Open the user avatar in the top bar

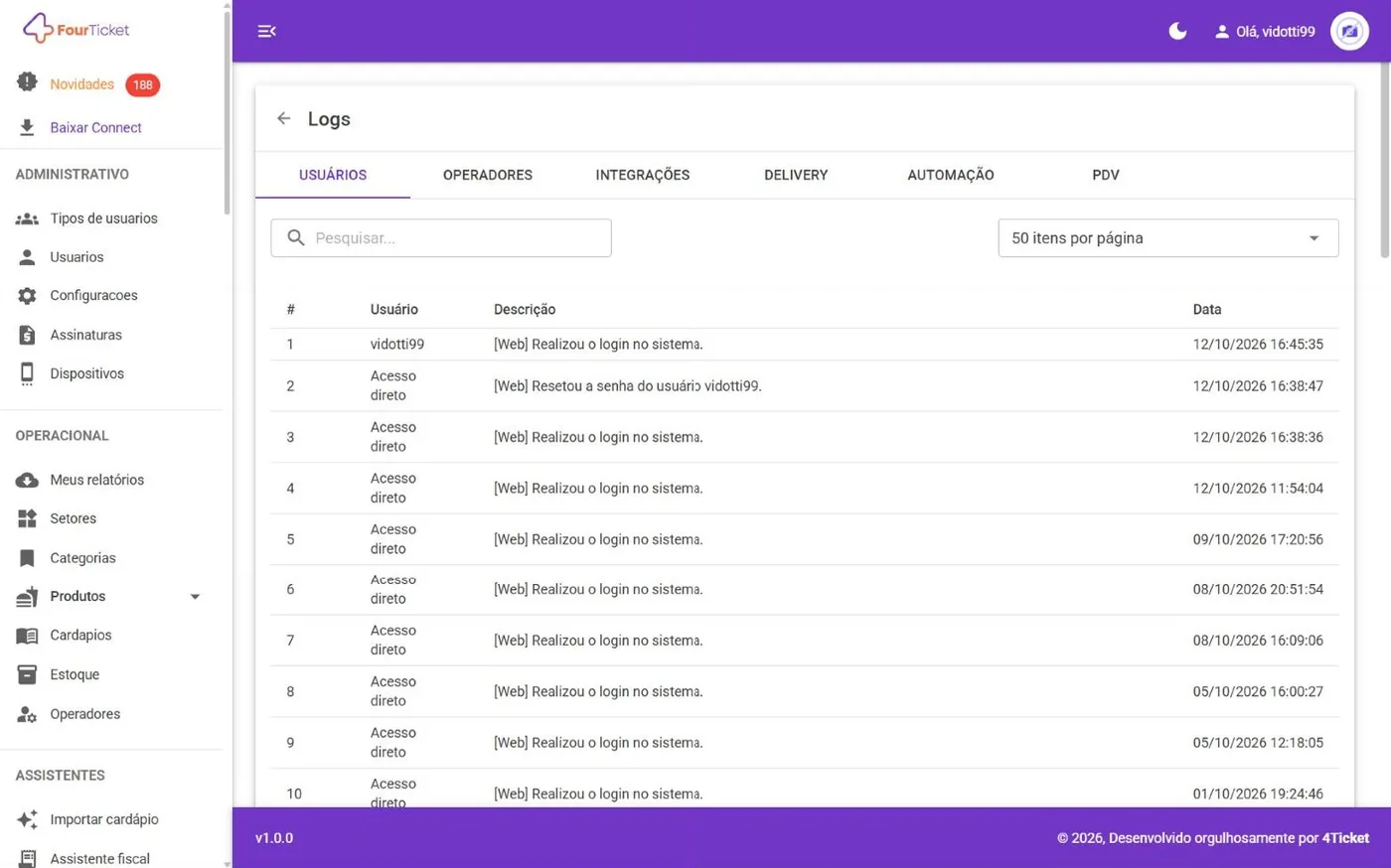(x=1349, y=31)
